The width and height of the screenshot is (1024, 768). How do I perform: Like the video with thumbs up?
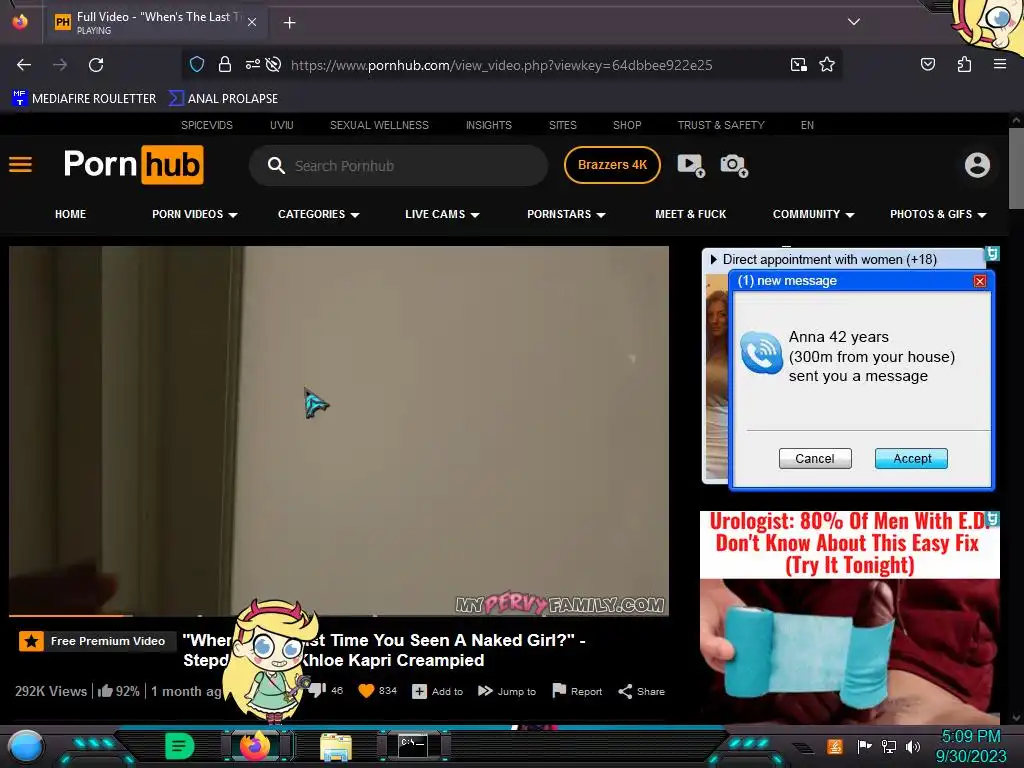click(x=105, y=691)
